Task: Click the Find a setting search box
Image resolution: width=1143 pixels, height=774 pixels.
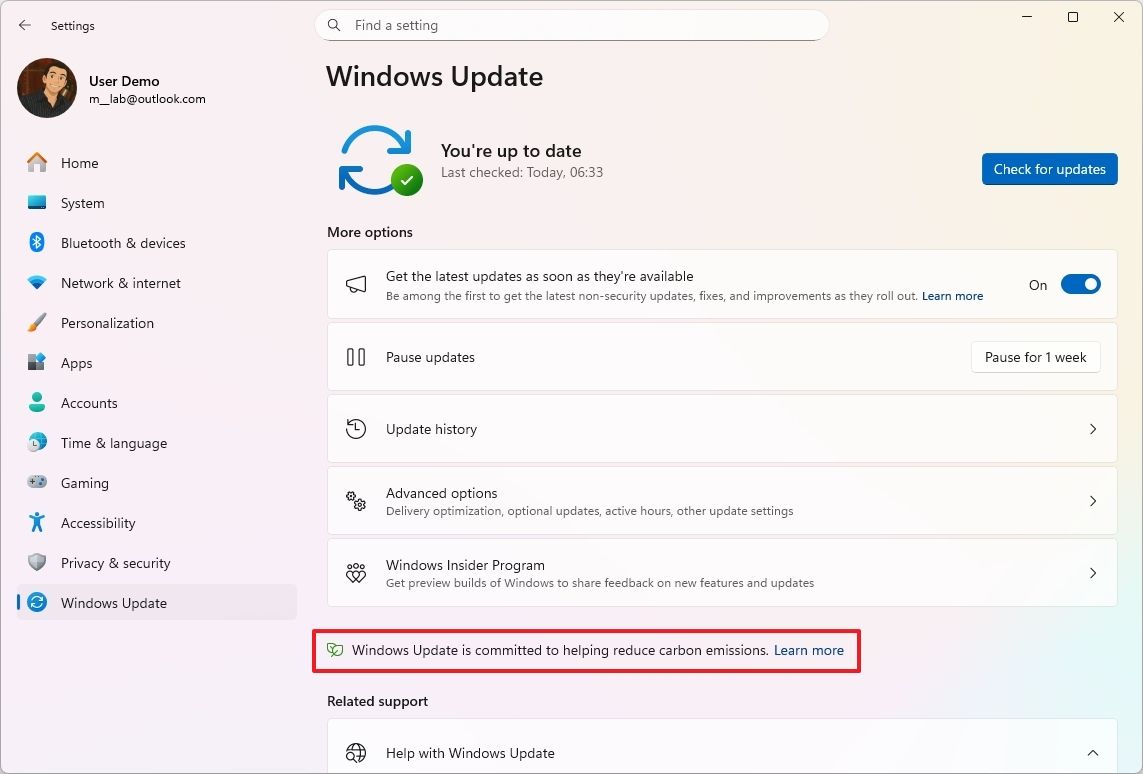Action: pos(571,25)
